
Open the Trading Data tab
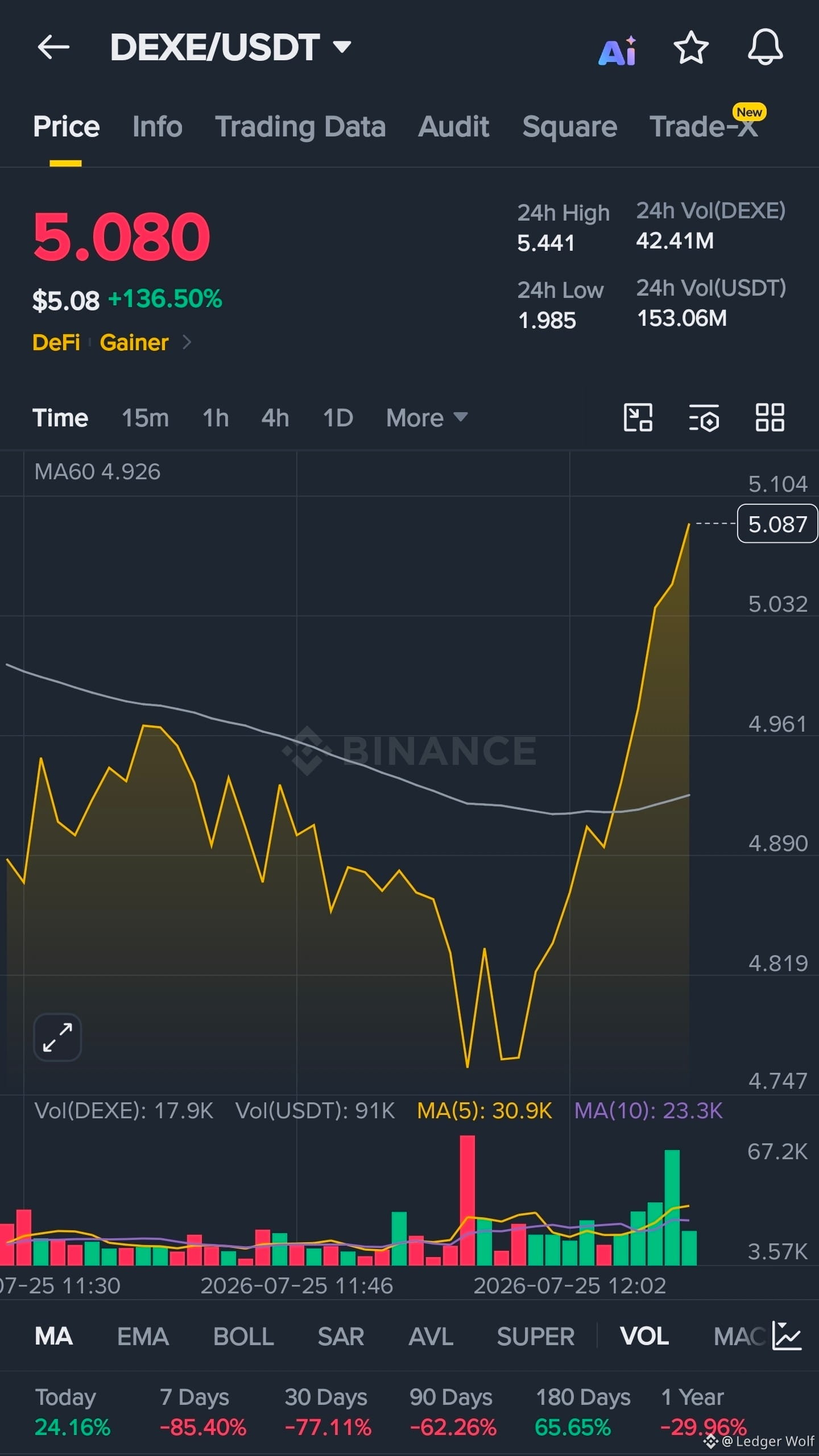(300, 126)
